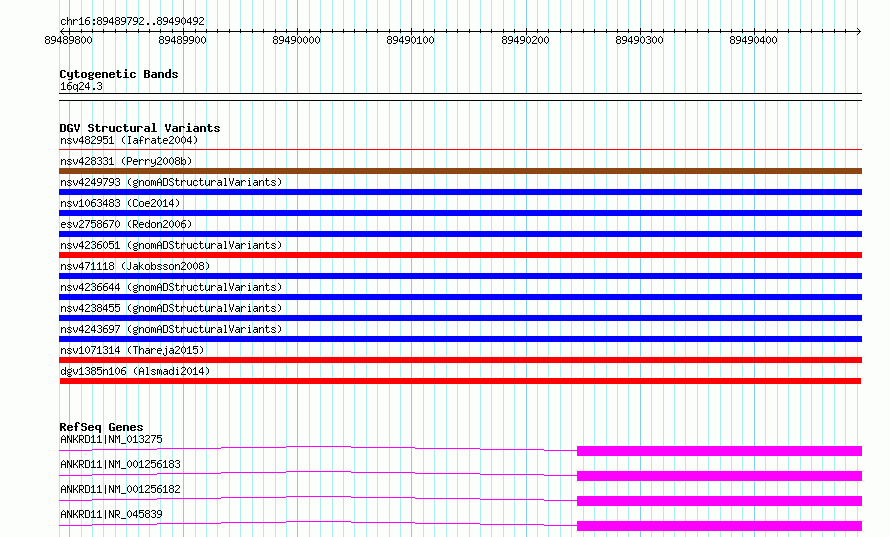Open nsv4249793 (gnomADStructuralVariants) label
The image size is (890, 537).
(171, 182)
